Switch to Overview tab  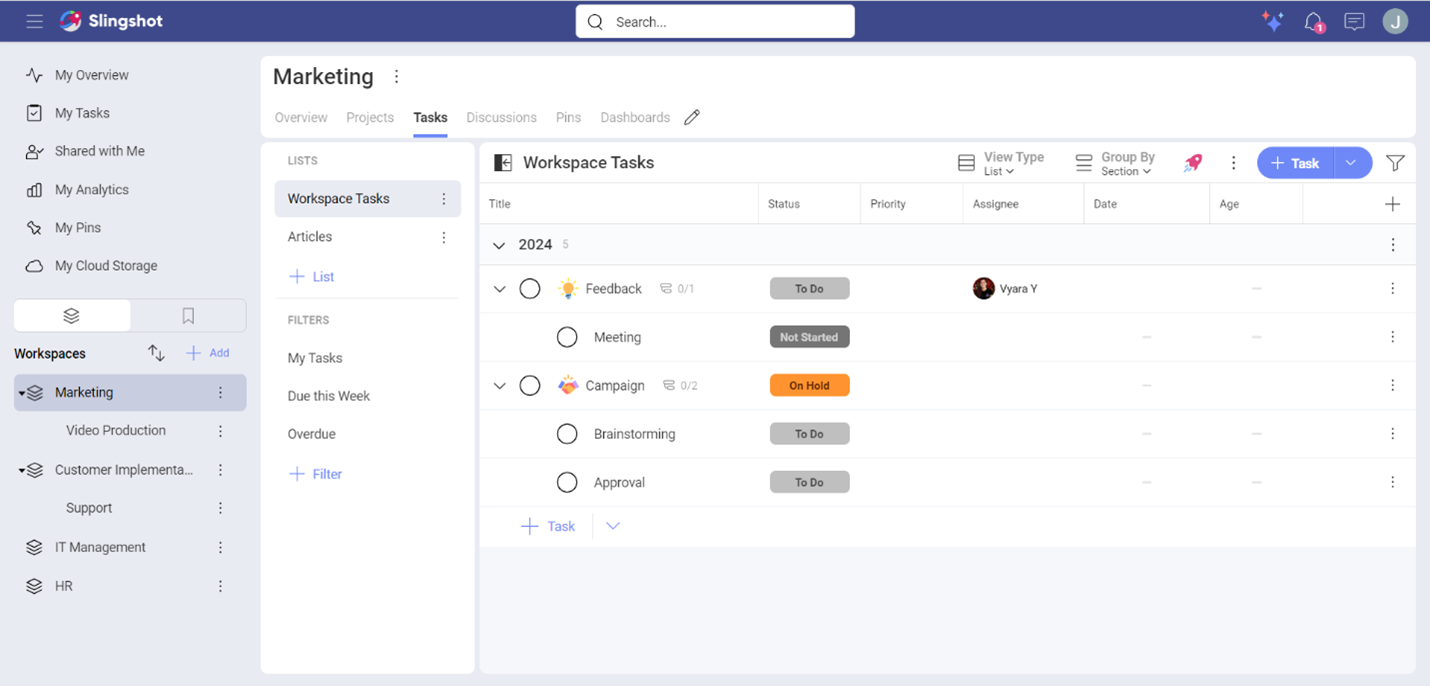301,118
